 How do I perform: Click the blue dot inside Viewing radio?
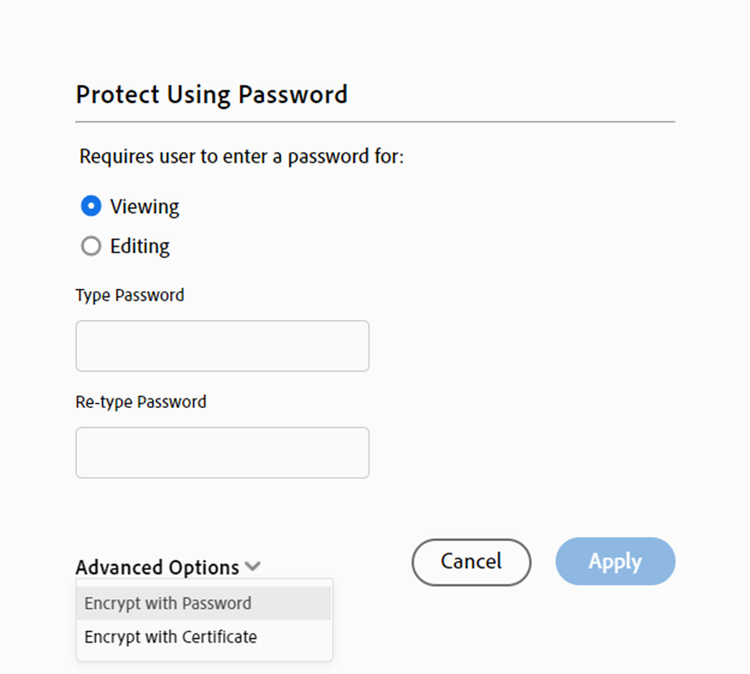(x=91, y=207)
